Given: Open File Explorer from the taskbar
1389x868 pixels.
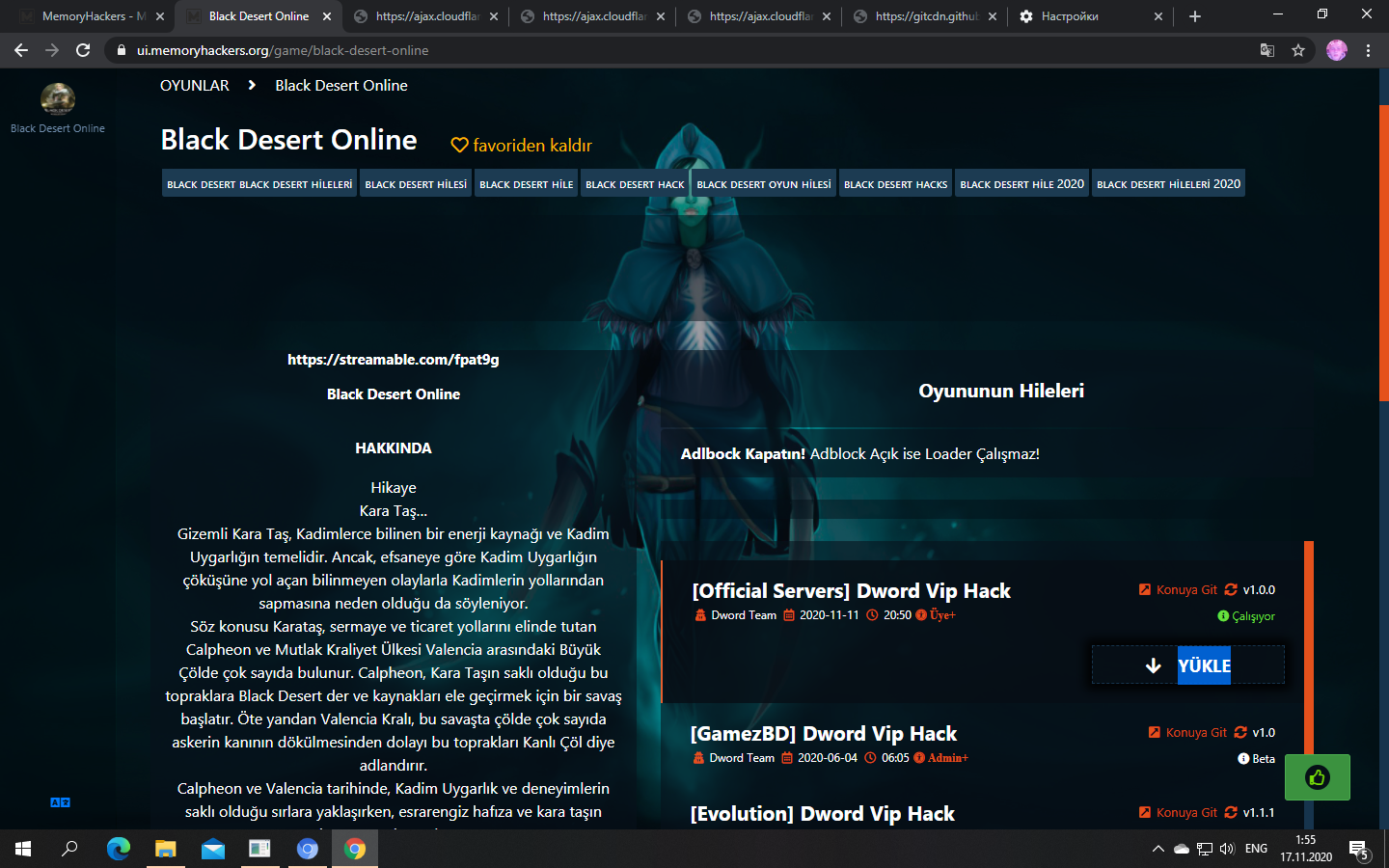Looking at the screenshot, I should (x=166, y=849).
